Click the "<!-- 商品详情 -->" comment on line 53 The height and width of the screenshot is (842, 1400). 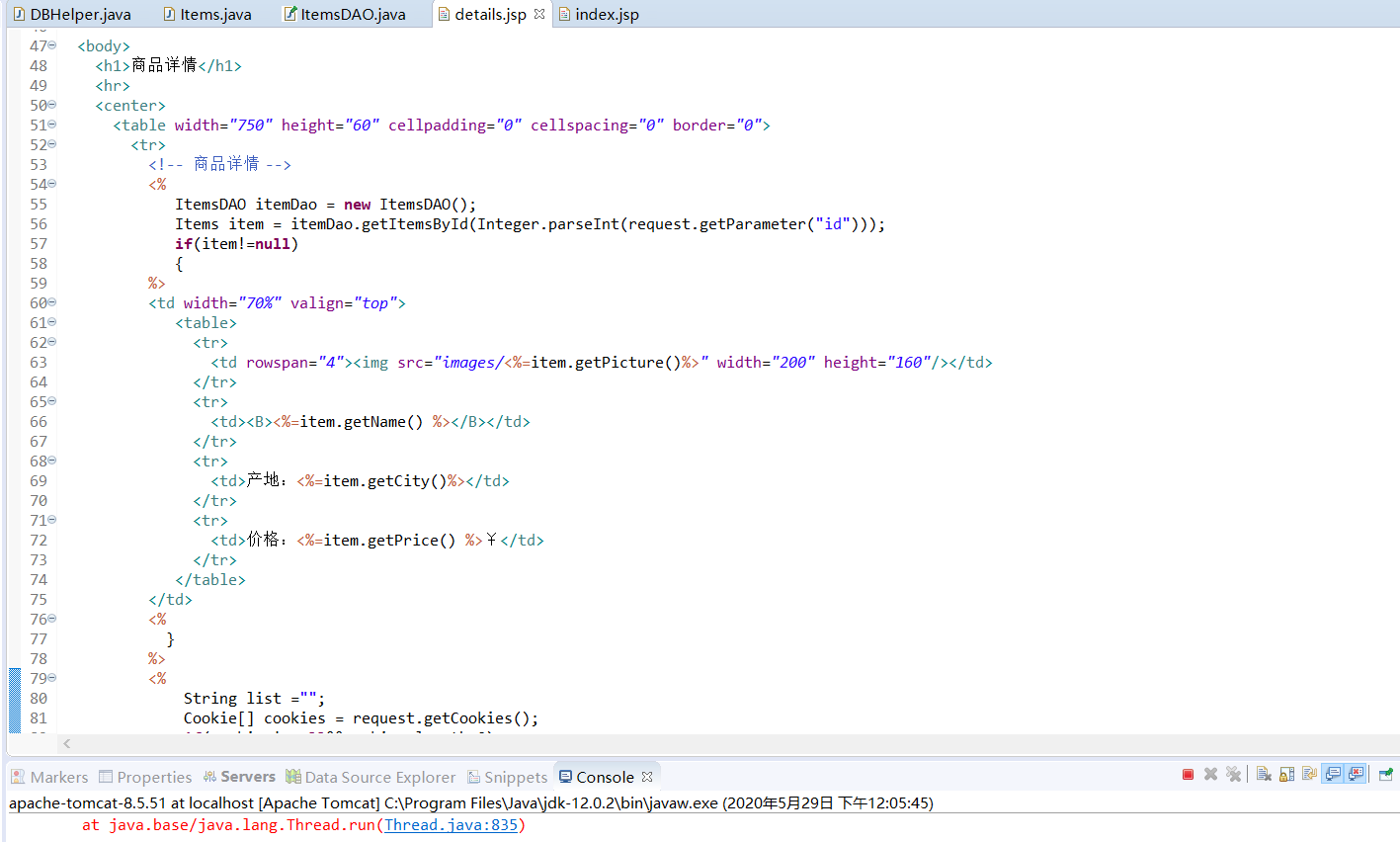tap(219, 164)
